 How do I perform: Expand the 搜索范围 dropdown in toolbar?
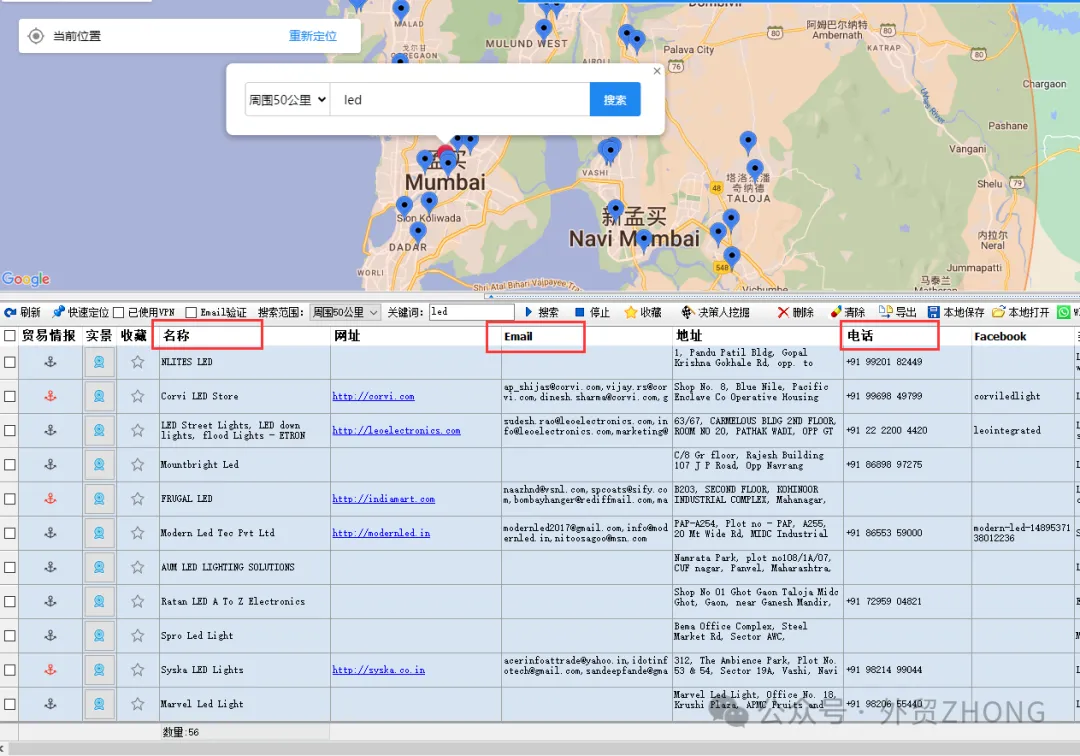pyautogui.click(x=345, y=313)
